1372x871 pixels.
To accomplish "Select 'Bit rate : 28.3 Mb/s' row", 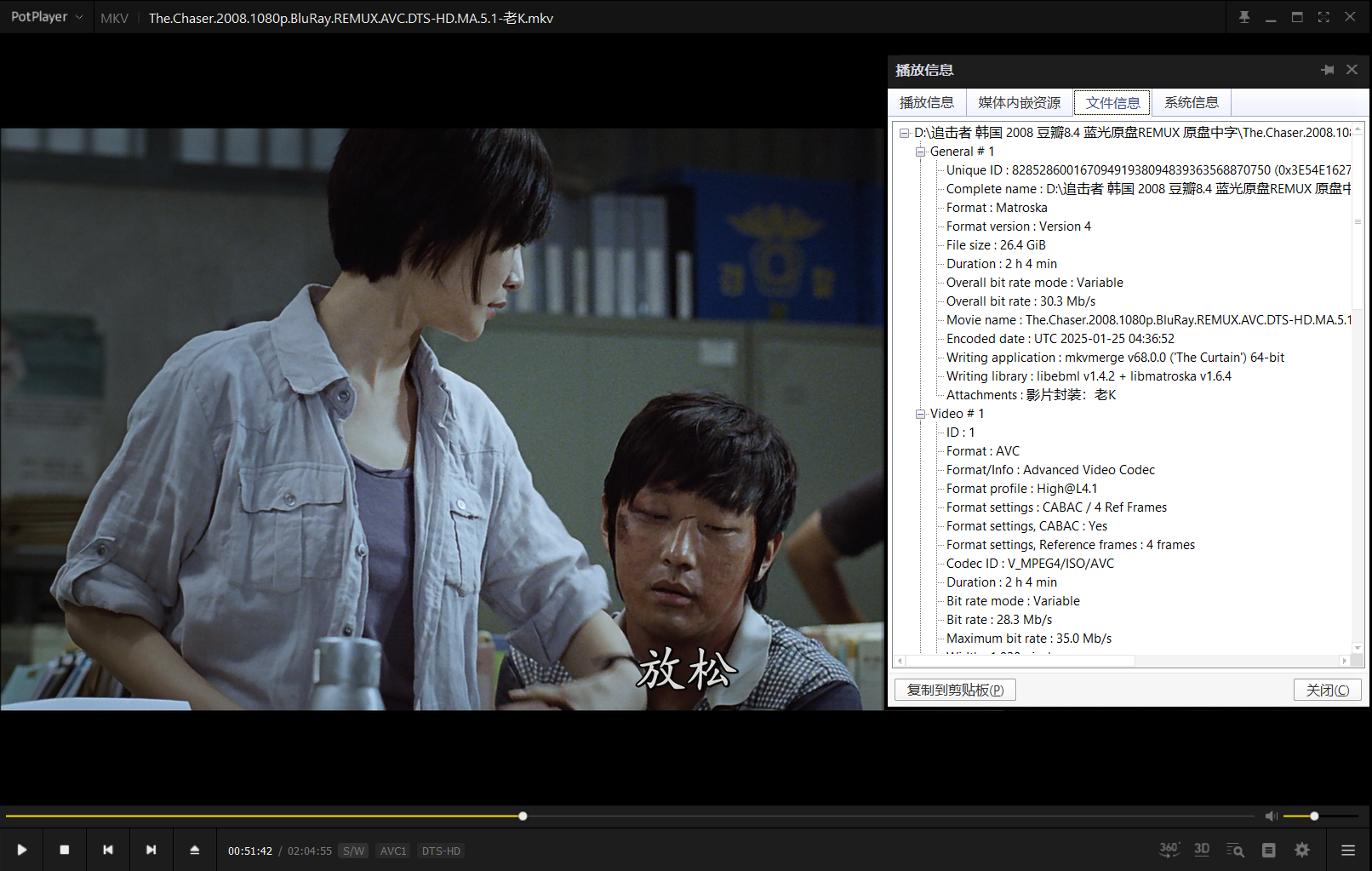I will coord(999,620).
